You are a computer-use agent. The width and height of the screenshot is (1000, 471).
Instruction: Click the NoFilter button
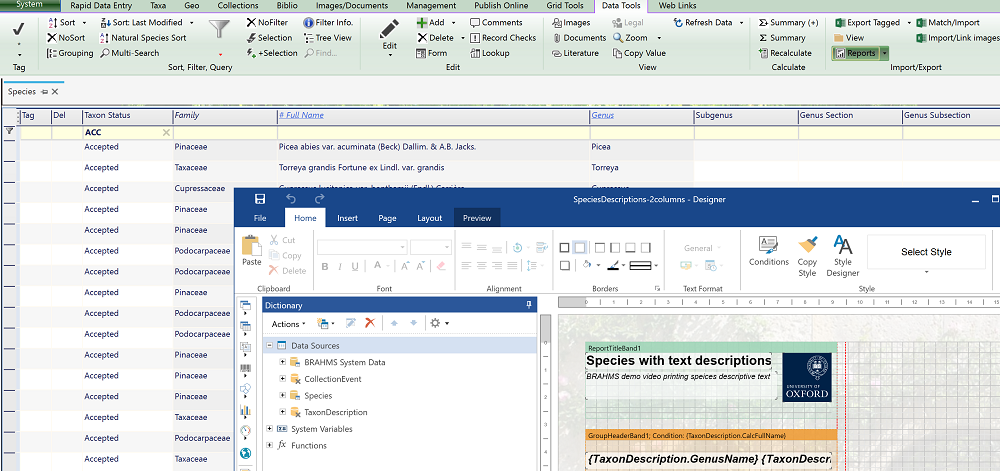tap(267, 22)
